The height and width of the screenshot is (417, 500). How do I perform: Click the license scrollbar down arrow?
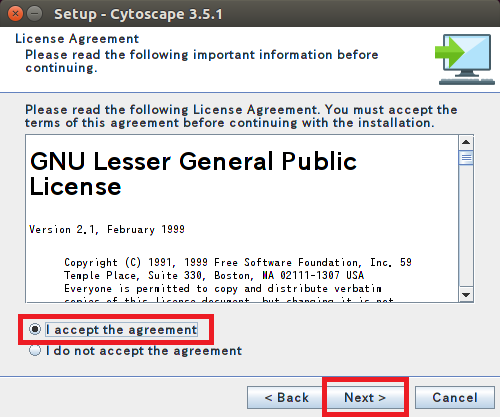pyautogui.click(x=466, y=294)
